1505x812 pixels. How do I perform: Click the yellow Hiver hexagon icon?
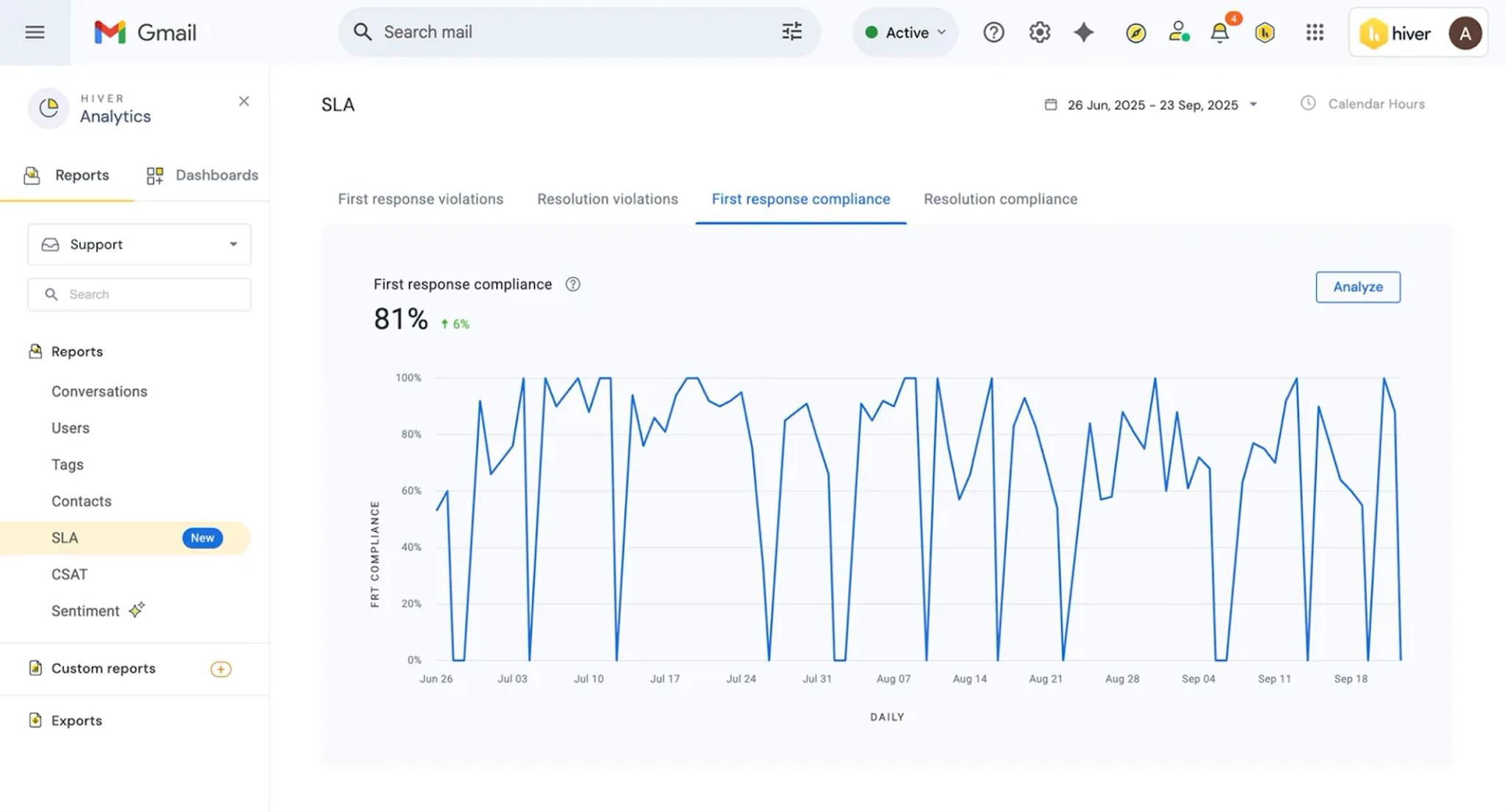[1265, 32]
